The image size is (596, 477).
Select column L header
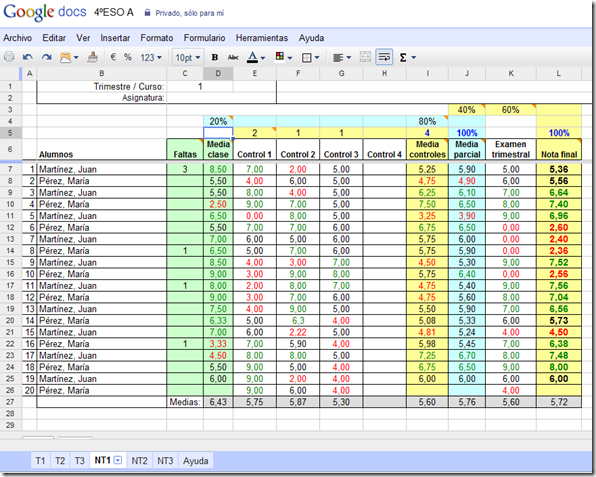[558, 73]
